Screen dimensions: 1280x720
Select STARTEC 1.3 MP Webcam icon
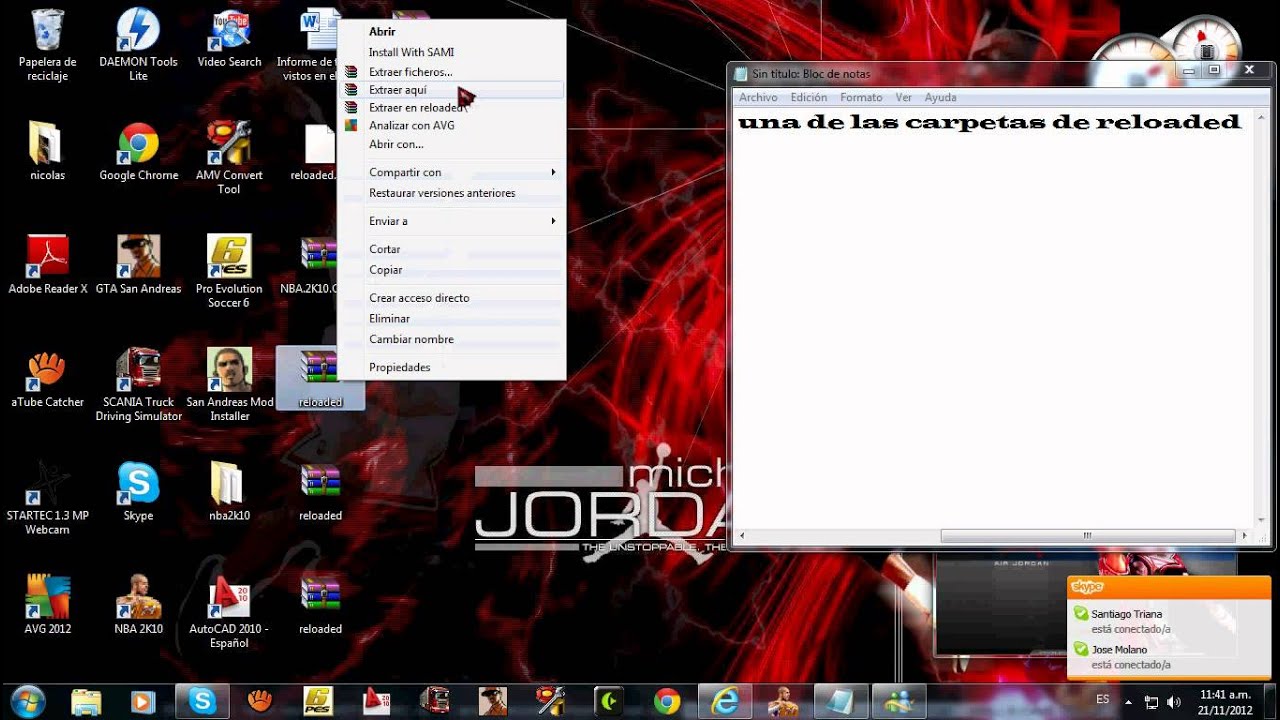point(47,499)
